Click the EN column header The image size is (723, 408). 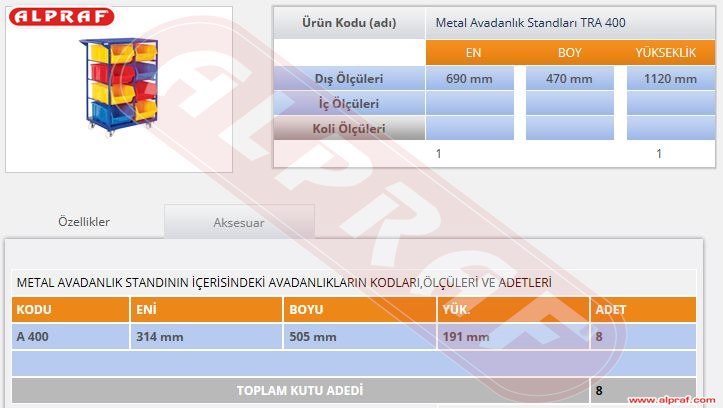point(473,53)
